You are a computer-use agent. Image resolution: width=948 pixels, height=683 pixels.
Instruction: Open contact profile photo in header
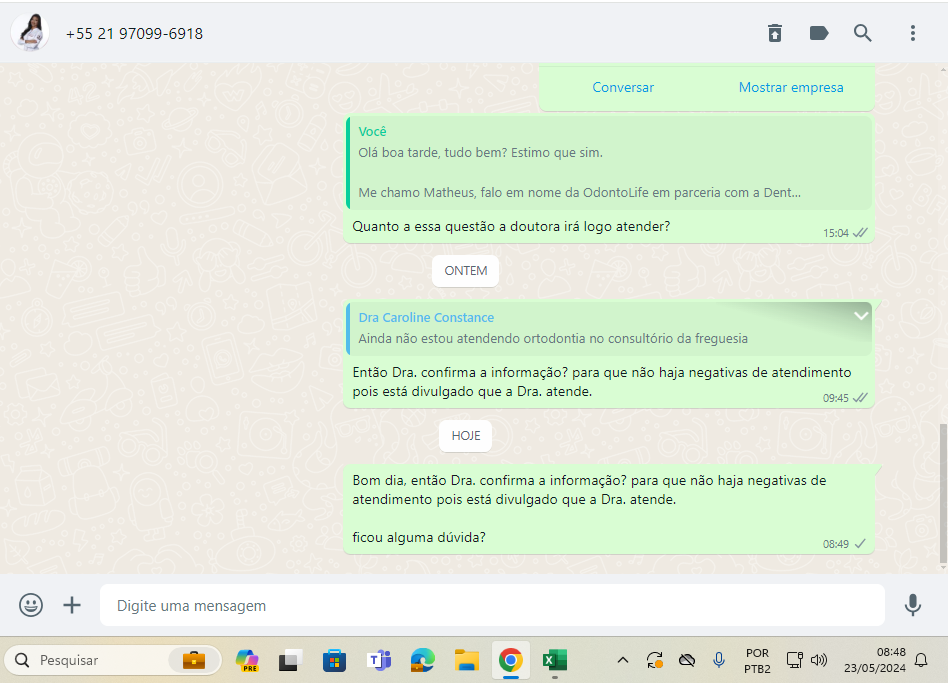(x=30, y=33)
